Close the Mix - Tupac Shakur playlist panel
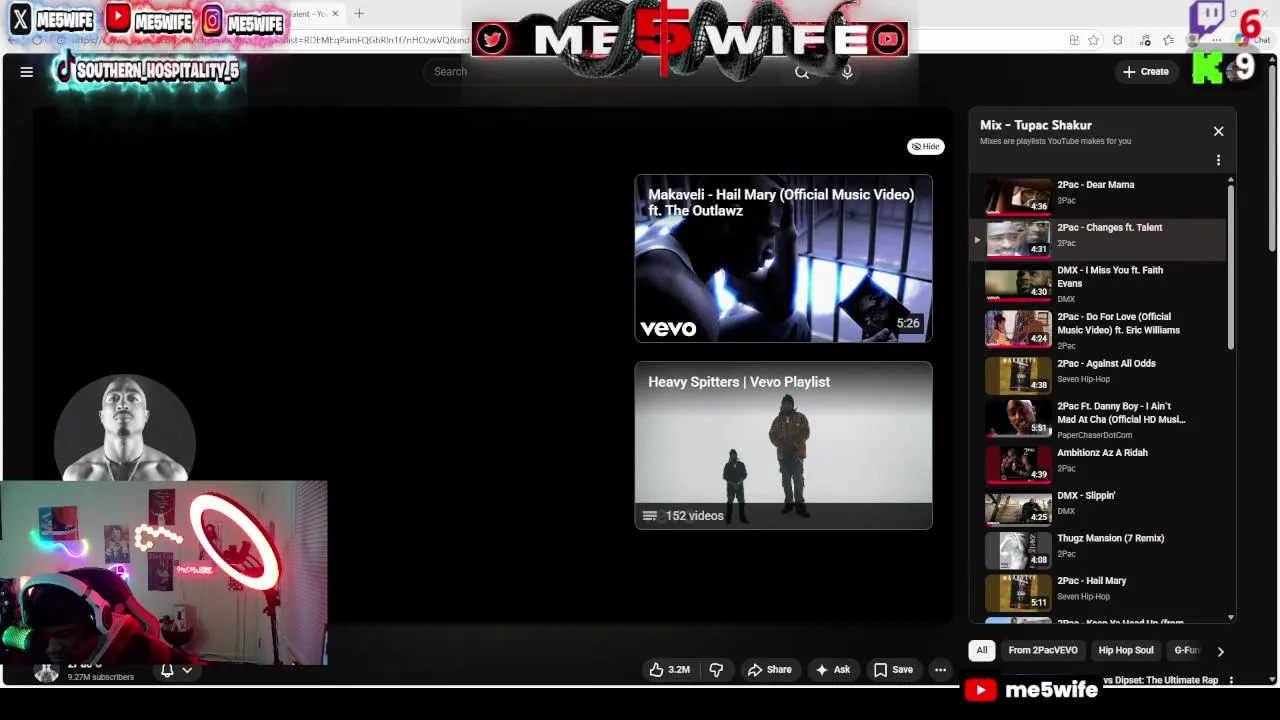The width and height of the screenshot is (1280, 720). click(x=1218, y=131)
